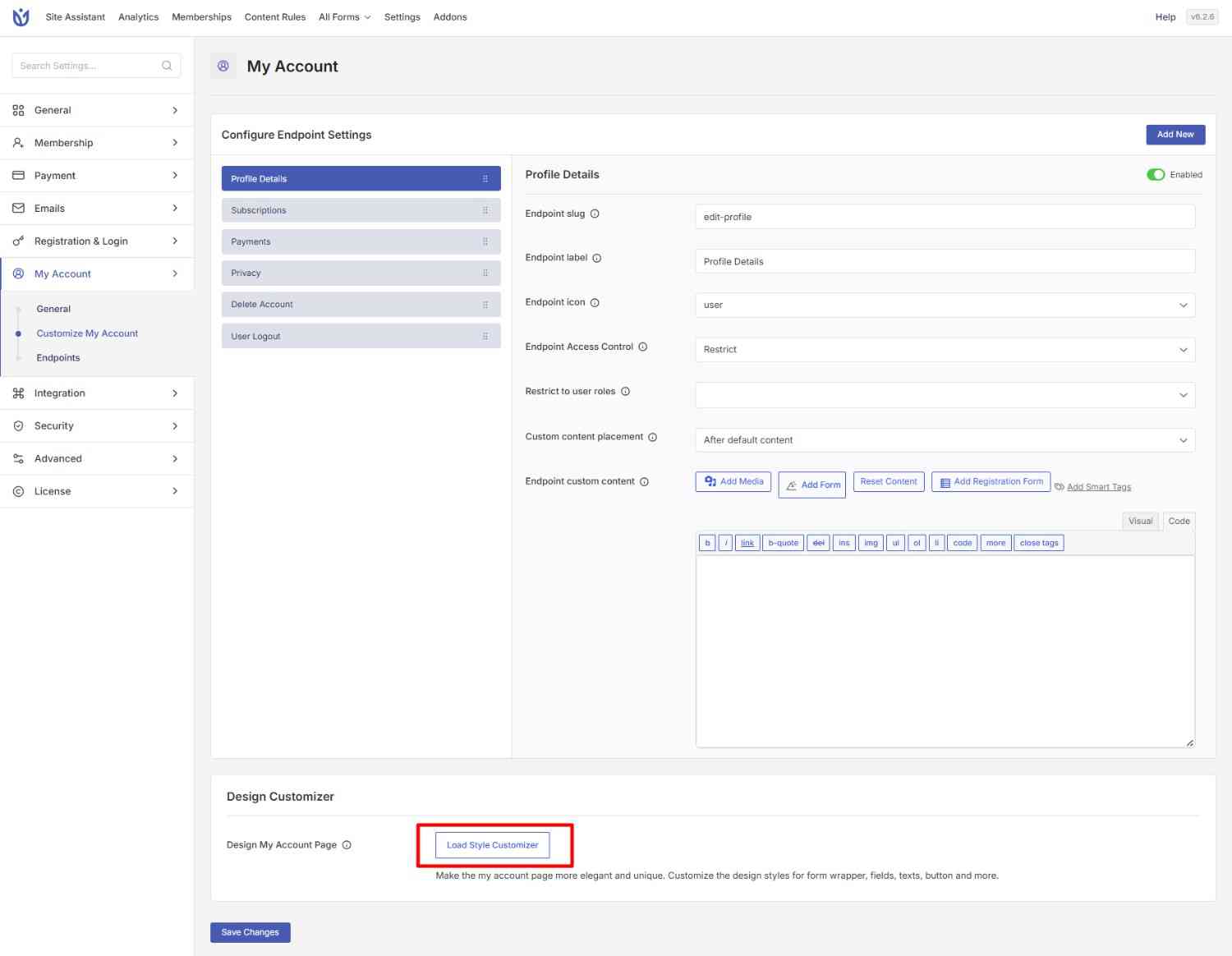Click the My Account page header icon
This screenshot has height=956, width=1232.
tap(223, 67)
